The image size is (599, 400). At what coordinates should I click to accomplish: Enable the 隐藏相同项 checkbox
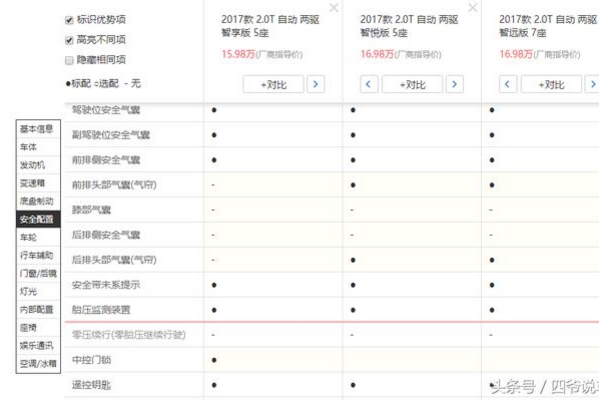tap(69, 60)
